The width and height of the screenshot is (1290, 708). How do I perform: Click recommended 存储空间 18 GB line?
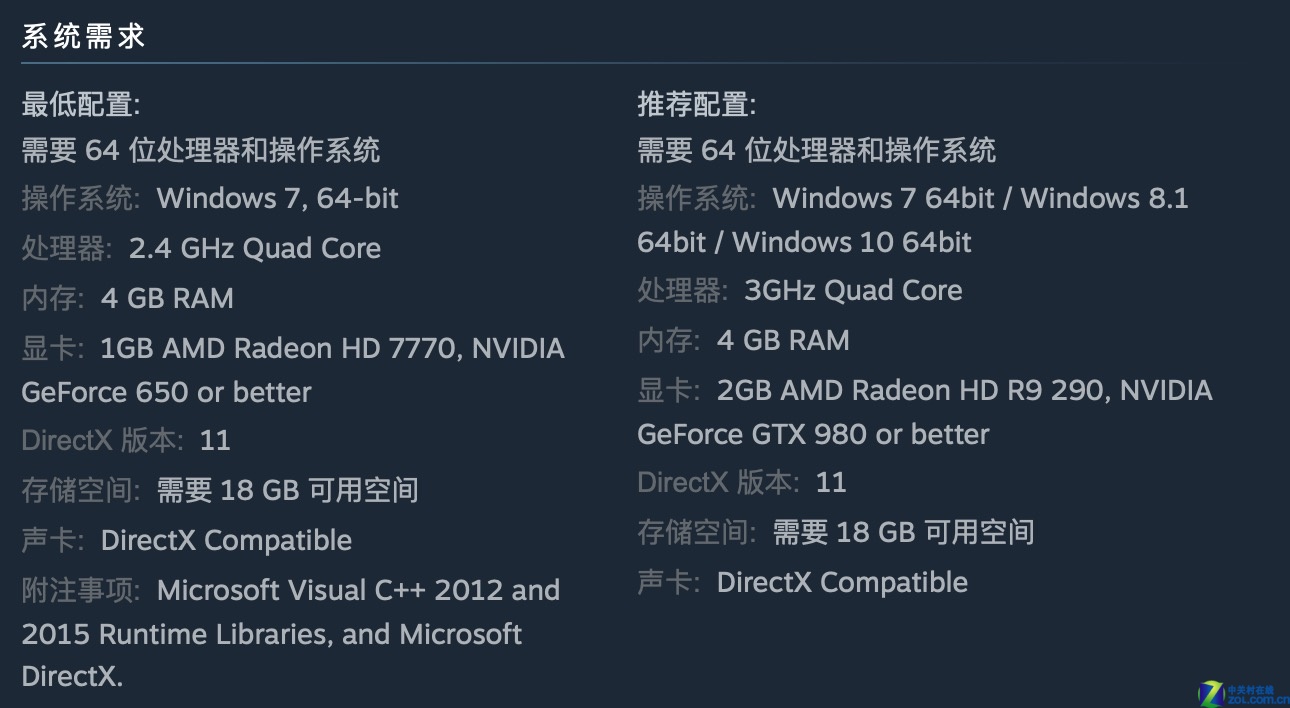(x=836, y=532)
